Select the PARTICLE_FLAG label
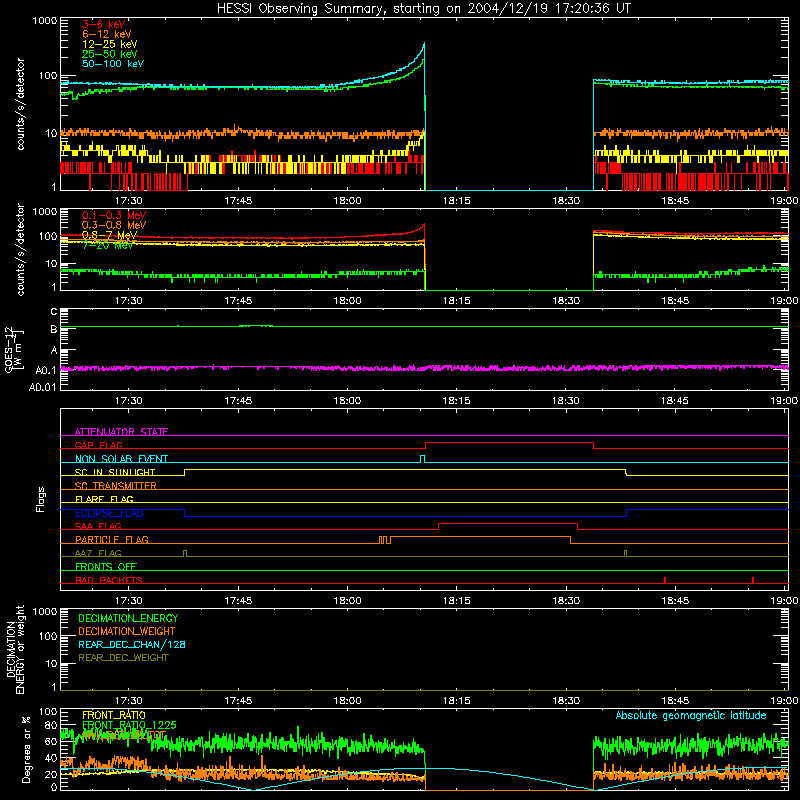 (x=112, y=539)
